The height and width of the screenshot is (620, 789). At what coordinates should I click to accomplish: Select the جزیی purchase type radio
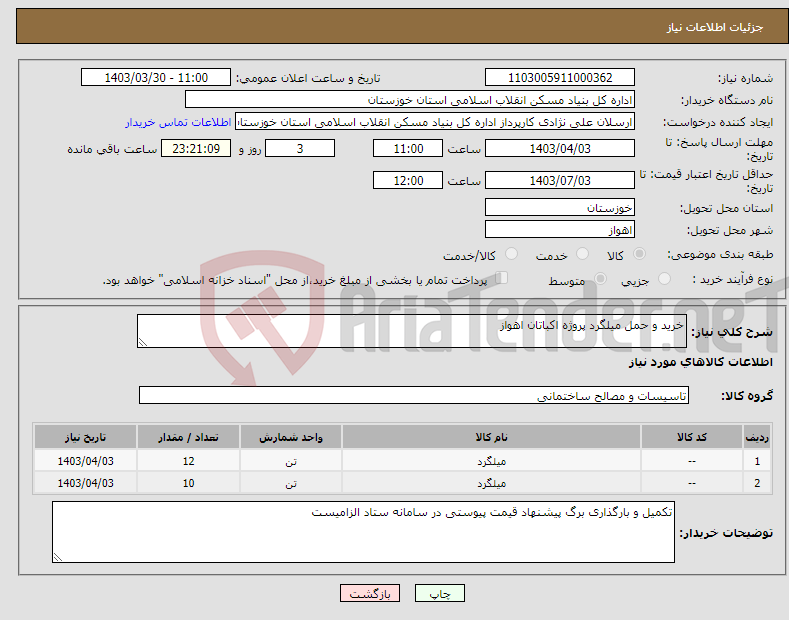664,279
